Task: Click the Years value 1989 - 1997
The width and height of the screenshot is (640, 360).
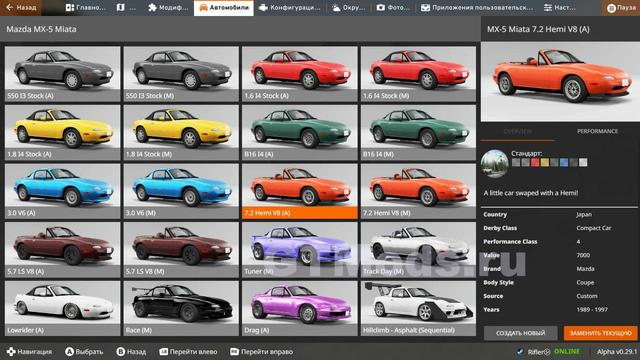Action: pos(592,309)
